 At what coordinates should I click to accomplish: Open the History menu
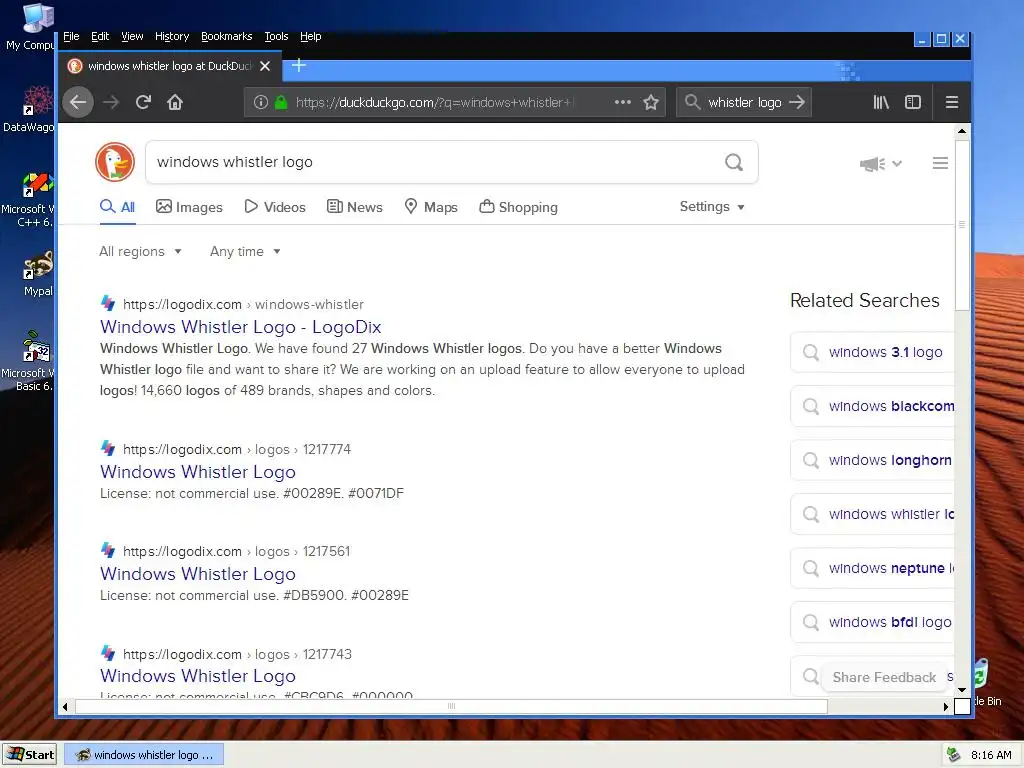point(172,37)
